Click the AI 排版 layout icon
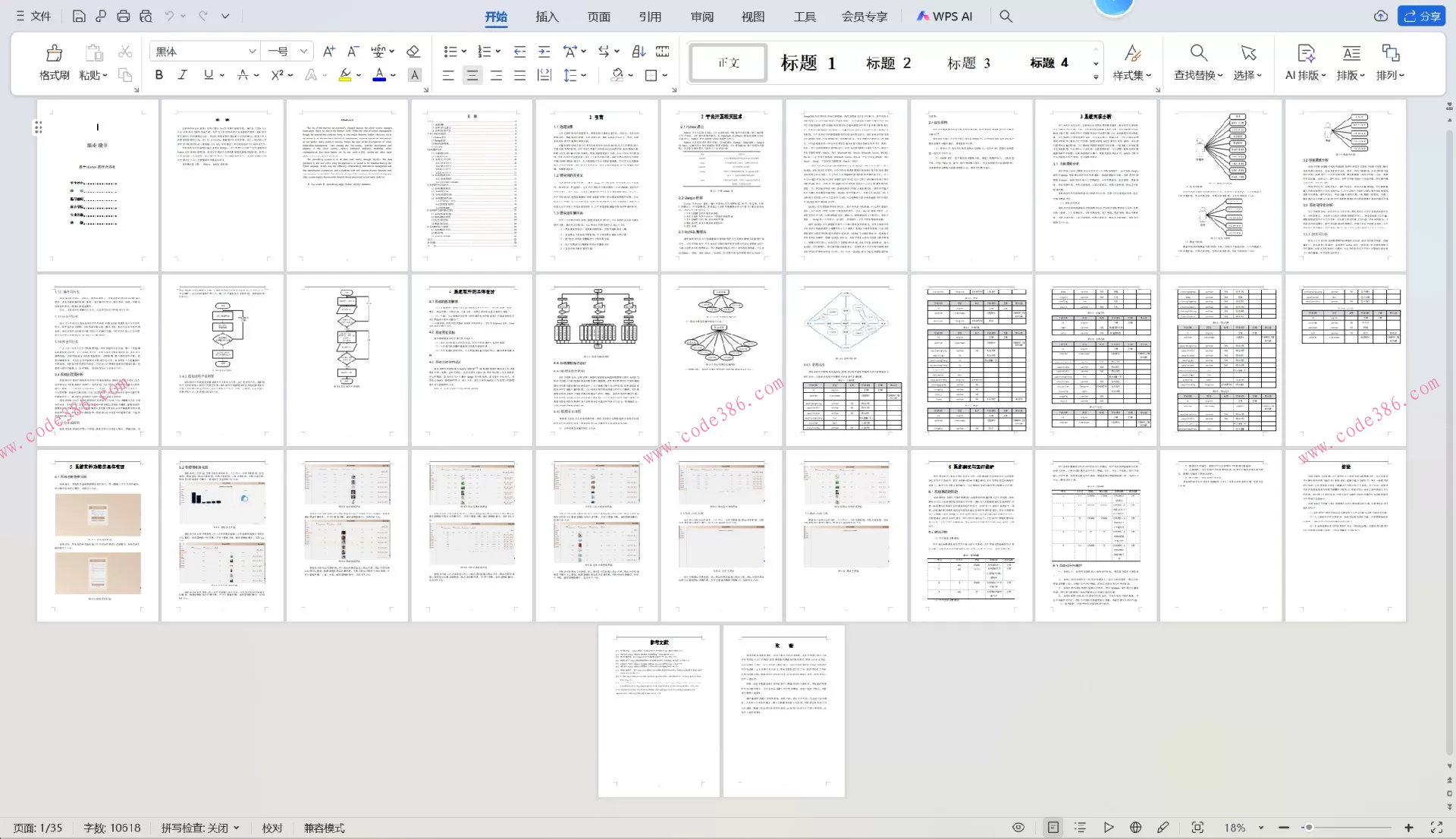The height and width of the screenshot is (839, 1456). (1306, 53)
